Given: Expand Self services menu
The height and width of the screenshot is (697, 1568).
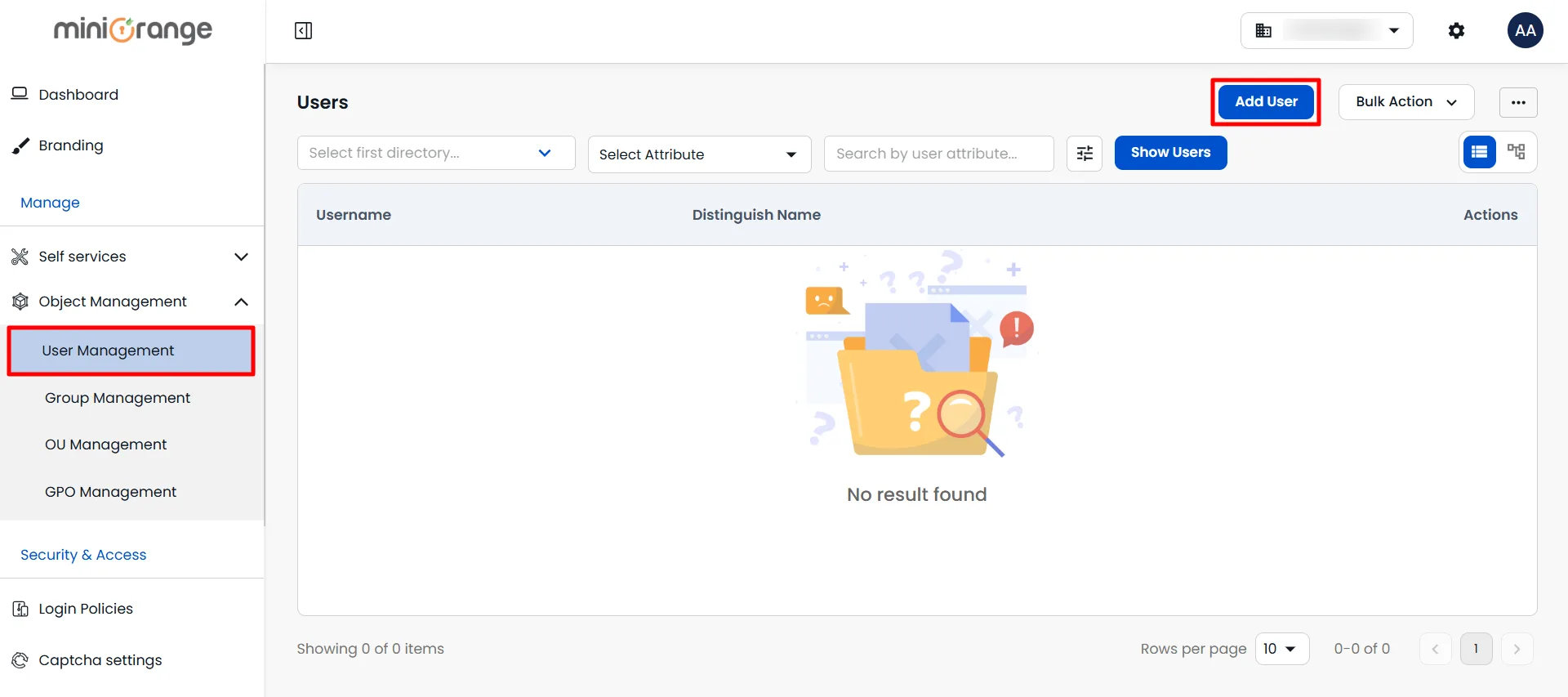Looking at the screenshot, I should click(131, 257).
